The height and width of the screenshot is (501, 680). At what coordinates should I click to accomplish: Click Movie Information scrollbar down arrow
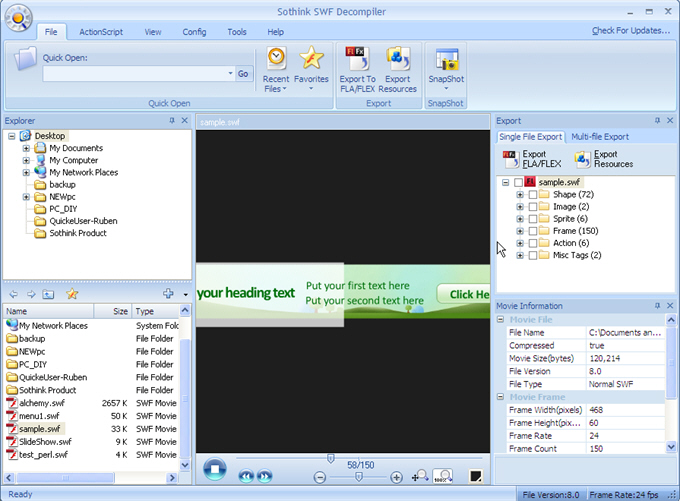click(x=670, y=446)
